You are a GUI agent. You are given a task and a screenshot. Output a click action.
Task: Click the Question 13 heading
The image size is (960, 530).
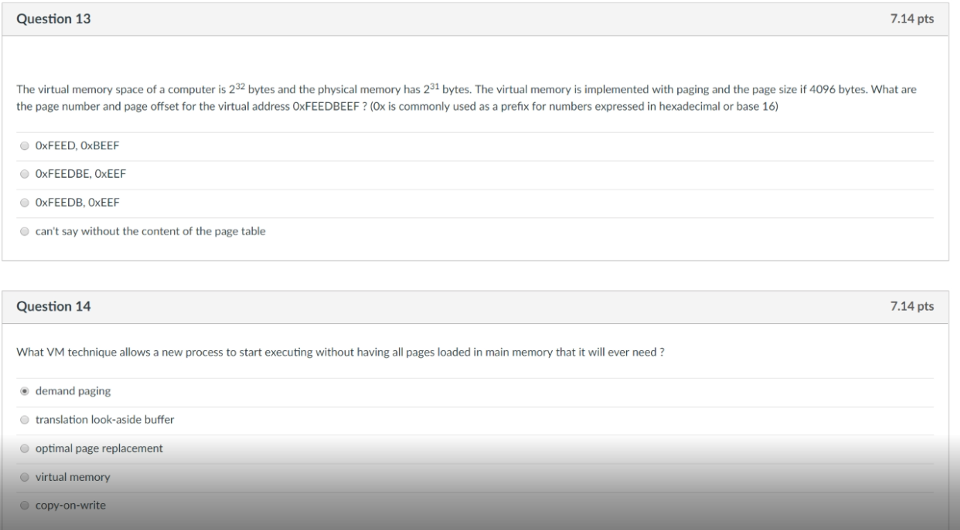tap(53, 19)
